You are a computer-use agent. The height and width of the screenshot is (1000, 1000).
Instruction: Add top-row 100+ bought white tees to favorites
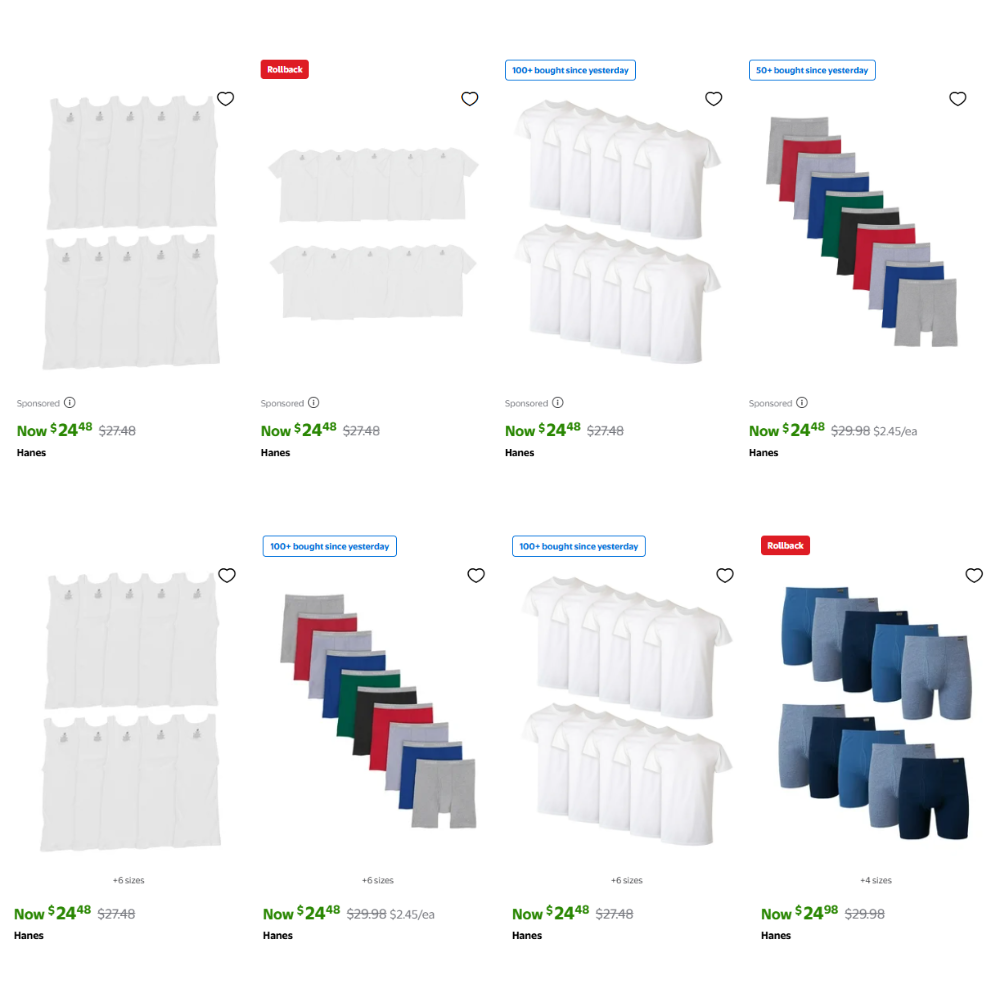[713, 99]
